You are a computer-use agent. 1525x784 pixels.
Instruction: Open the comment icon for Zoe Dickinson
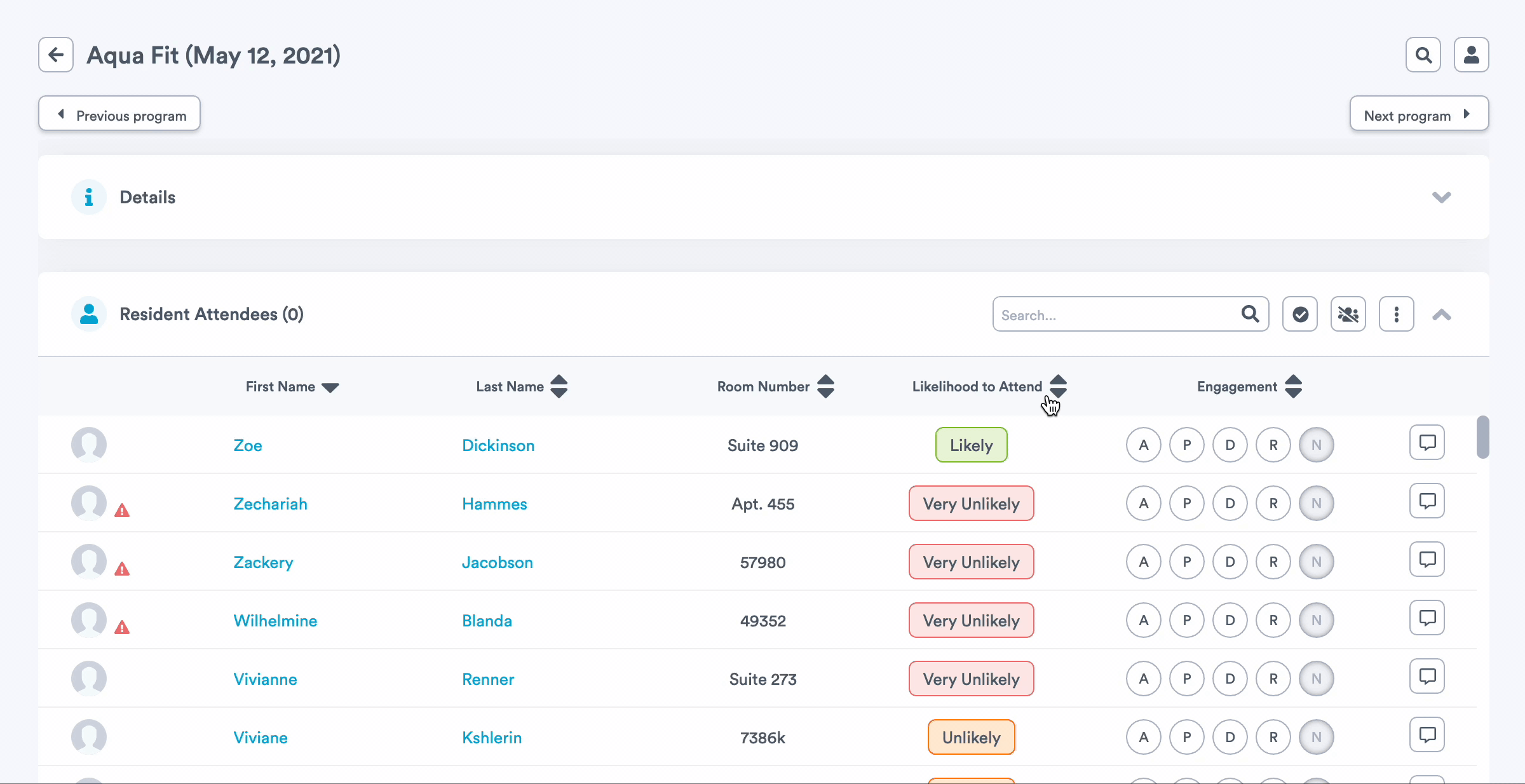pos(1427,442)
